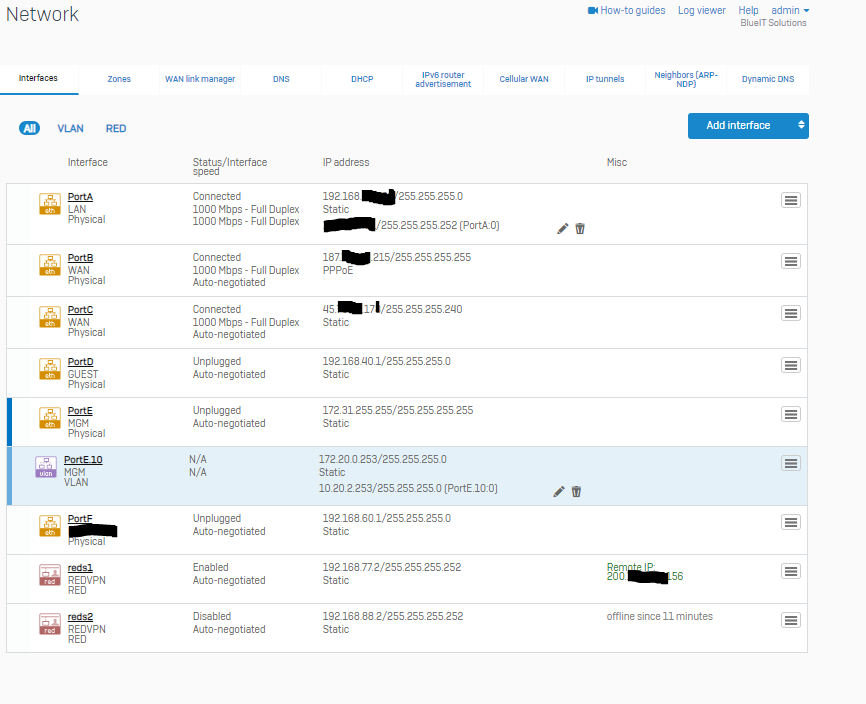The height and width of the screenshot is (704, 866).
Task: Switch to the WAN link manager tab
Action: point(200,79)
